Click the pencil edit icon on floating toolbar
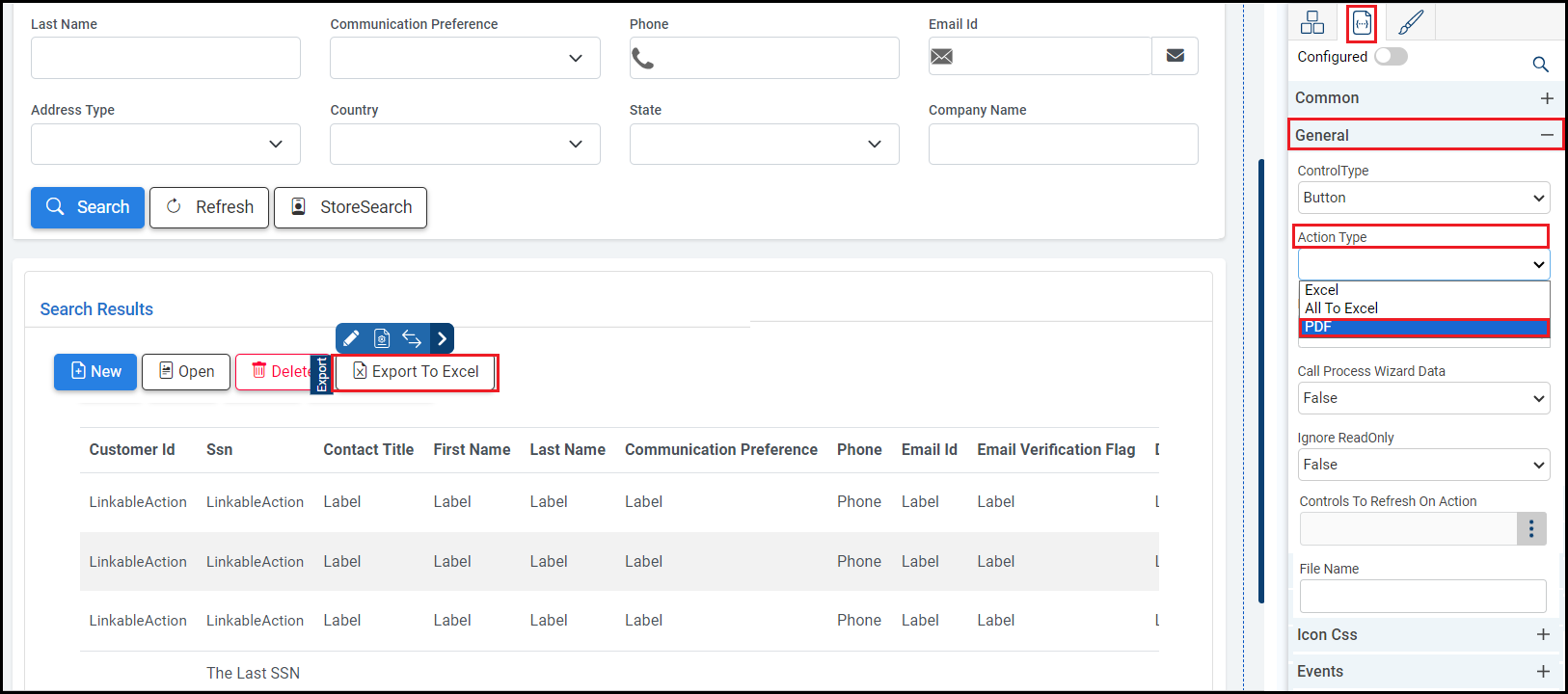 (352, 338)
